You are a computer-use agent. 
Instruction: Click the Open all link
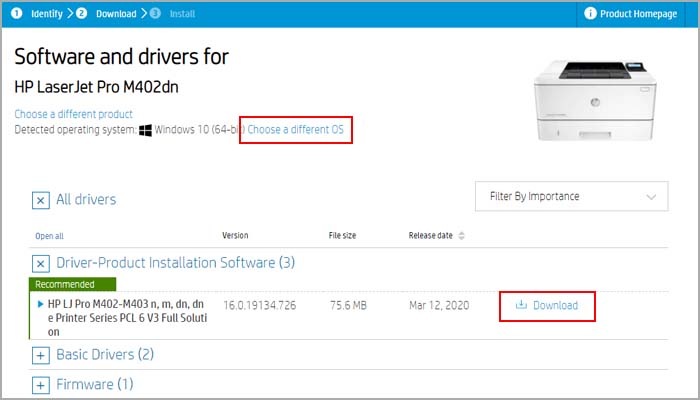click(x=49, y=236)
